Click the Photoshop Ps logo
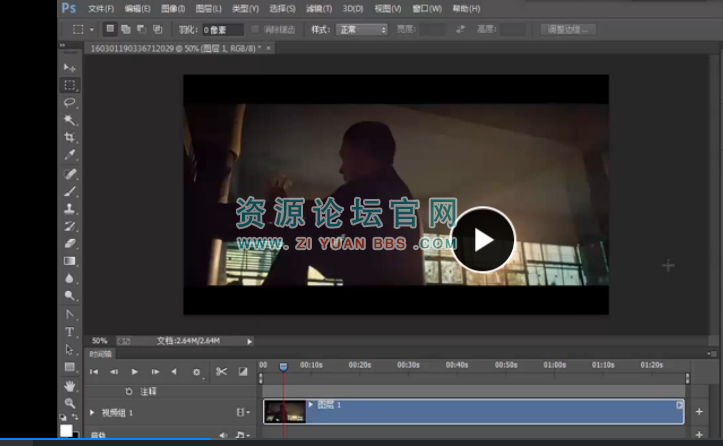Viewport: 723px width, 446px height. 68,8
